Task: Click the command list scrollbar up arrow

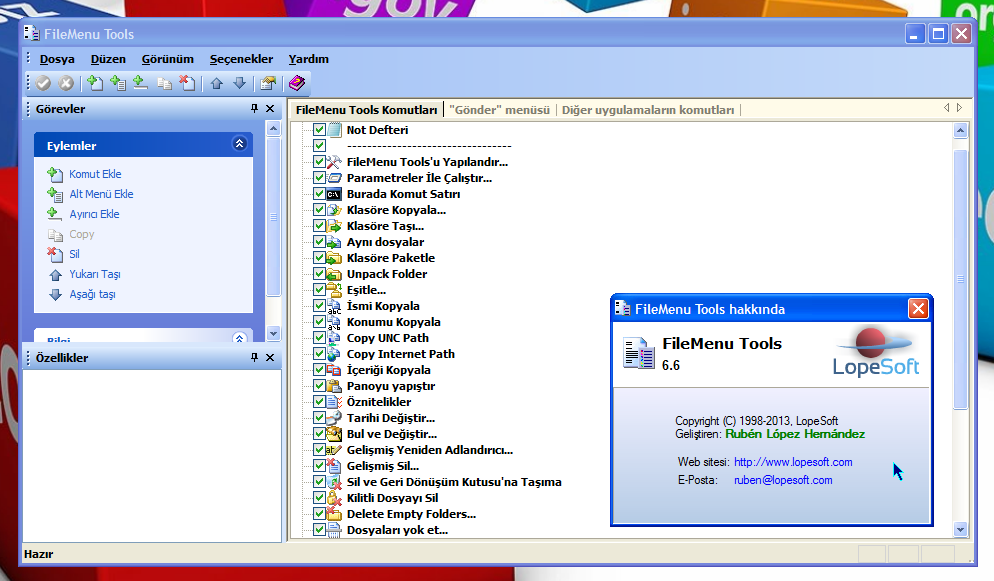Action: pyautogui.click(x=960, y=131)
